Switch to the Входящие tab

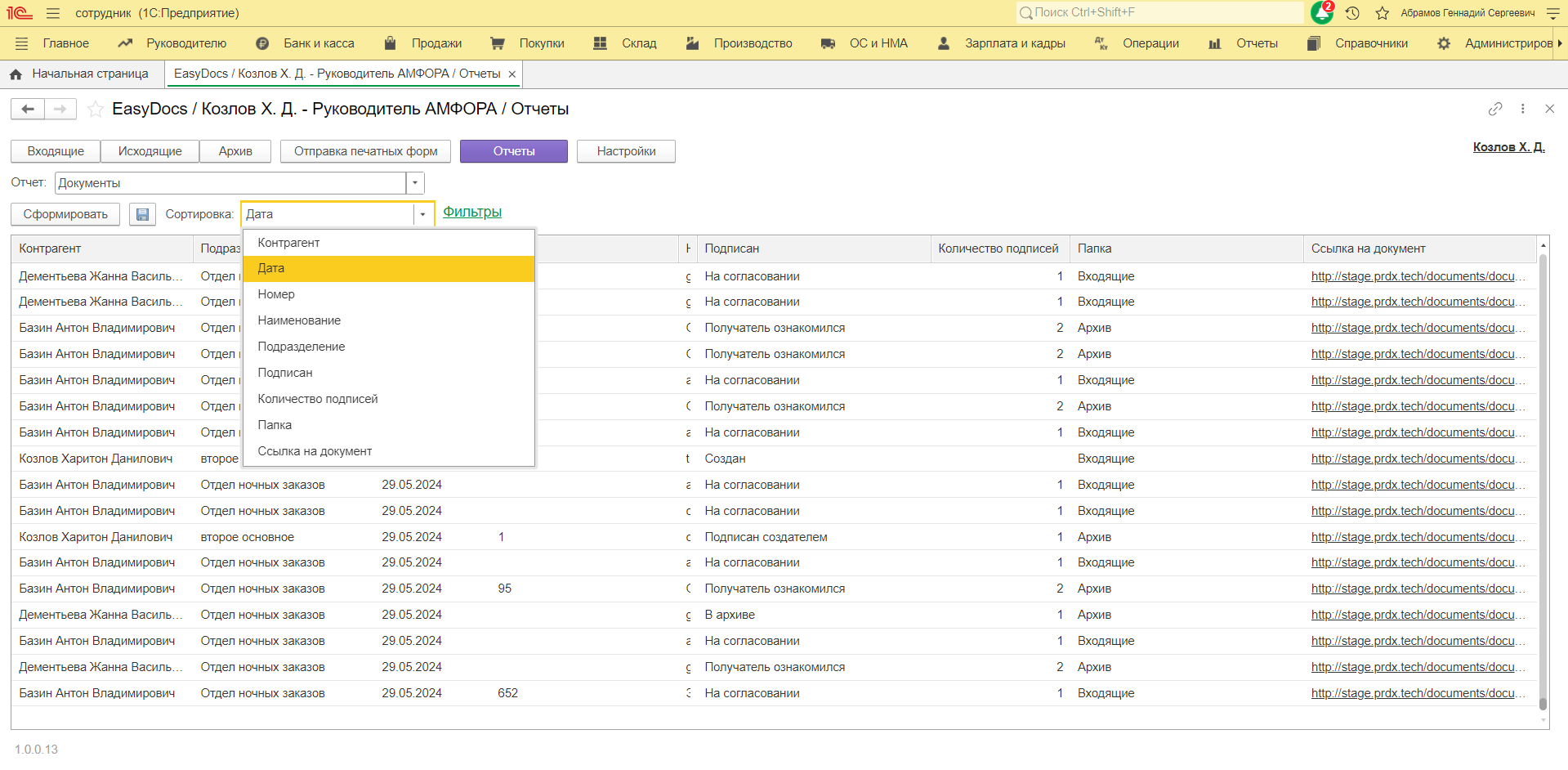point(56,151)
